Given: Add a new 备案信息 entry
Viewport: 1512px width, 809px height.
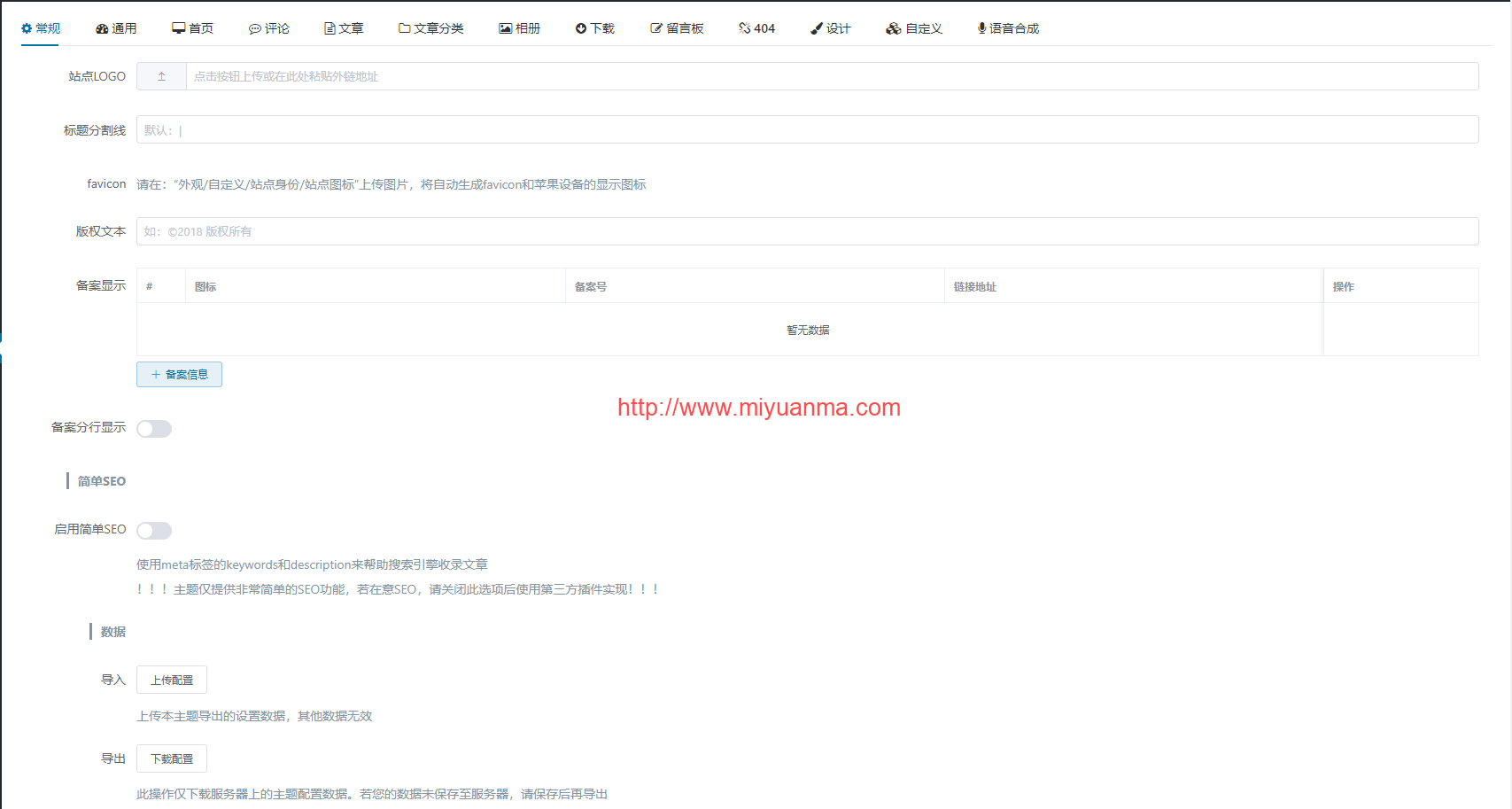Looking at the screenshot, I should pyautogui.click(x=179, y=375).
